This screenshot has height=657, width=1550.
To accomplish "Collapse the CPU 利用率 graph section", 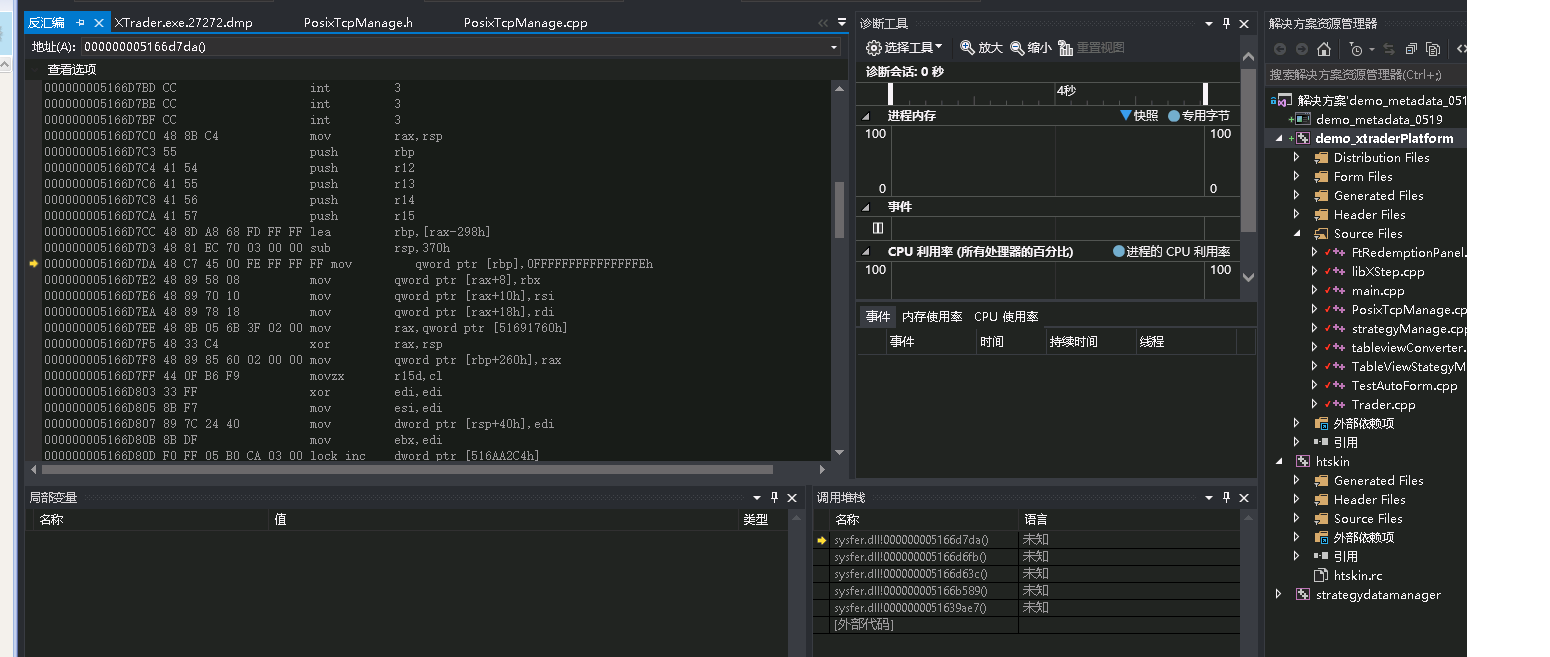I will click(x=866, y=252).
